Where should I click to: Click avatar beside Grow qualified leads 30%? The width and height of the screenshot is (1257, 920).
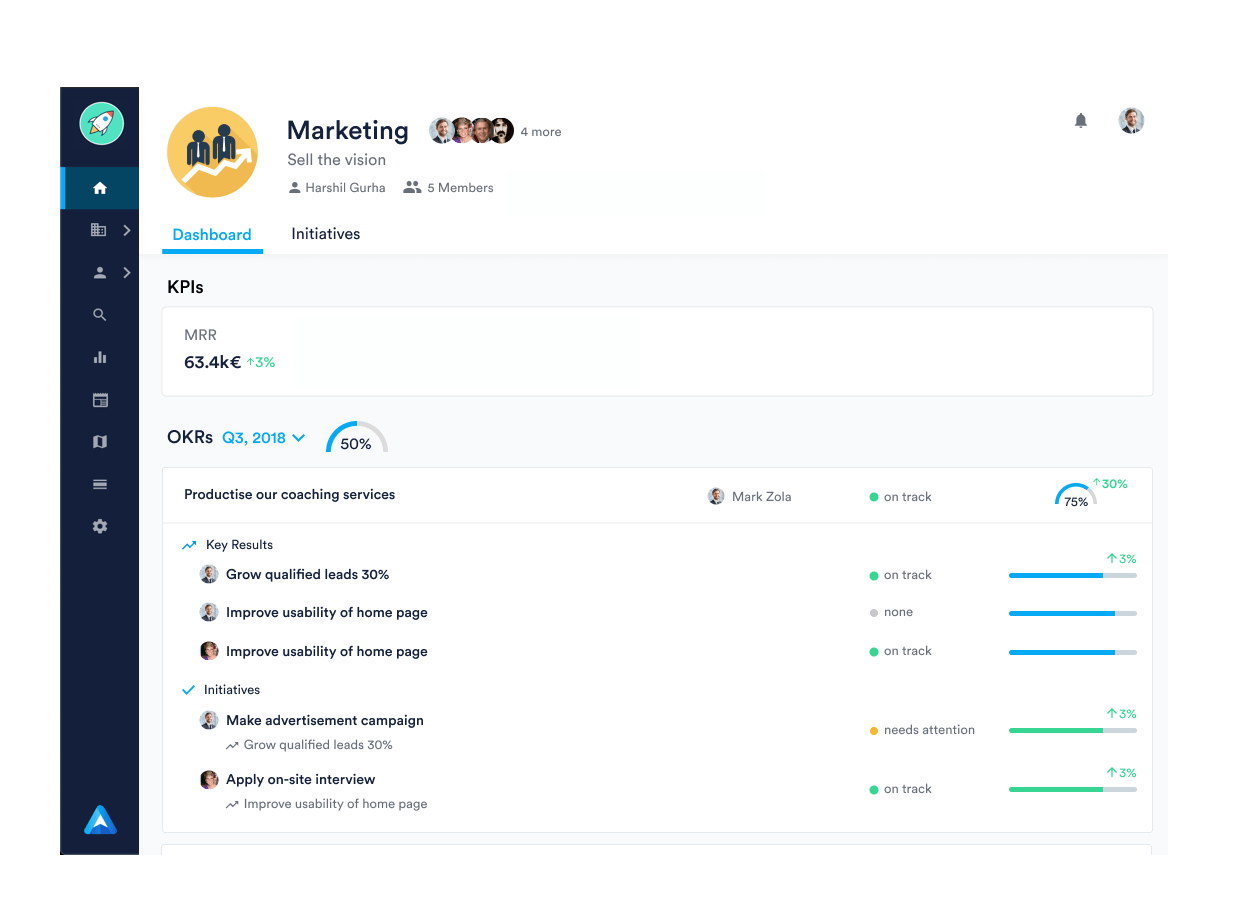pos(209,574)
